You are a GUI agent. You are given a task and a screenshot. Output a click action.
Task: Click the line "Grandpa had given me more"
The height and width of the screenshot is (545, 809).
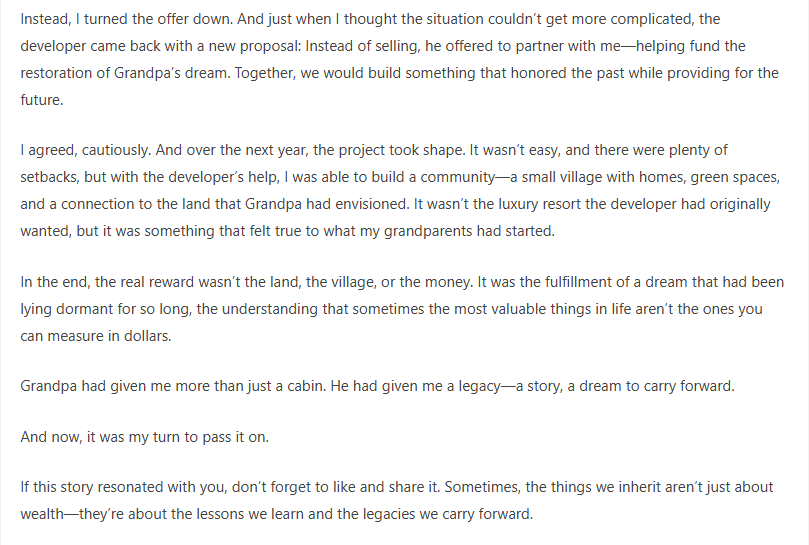[377, 385]
